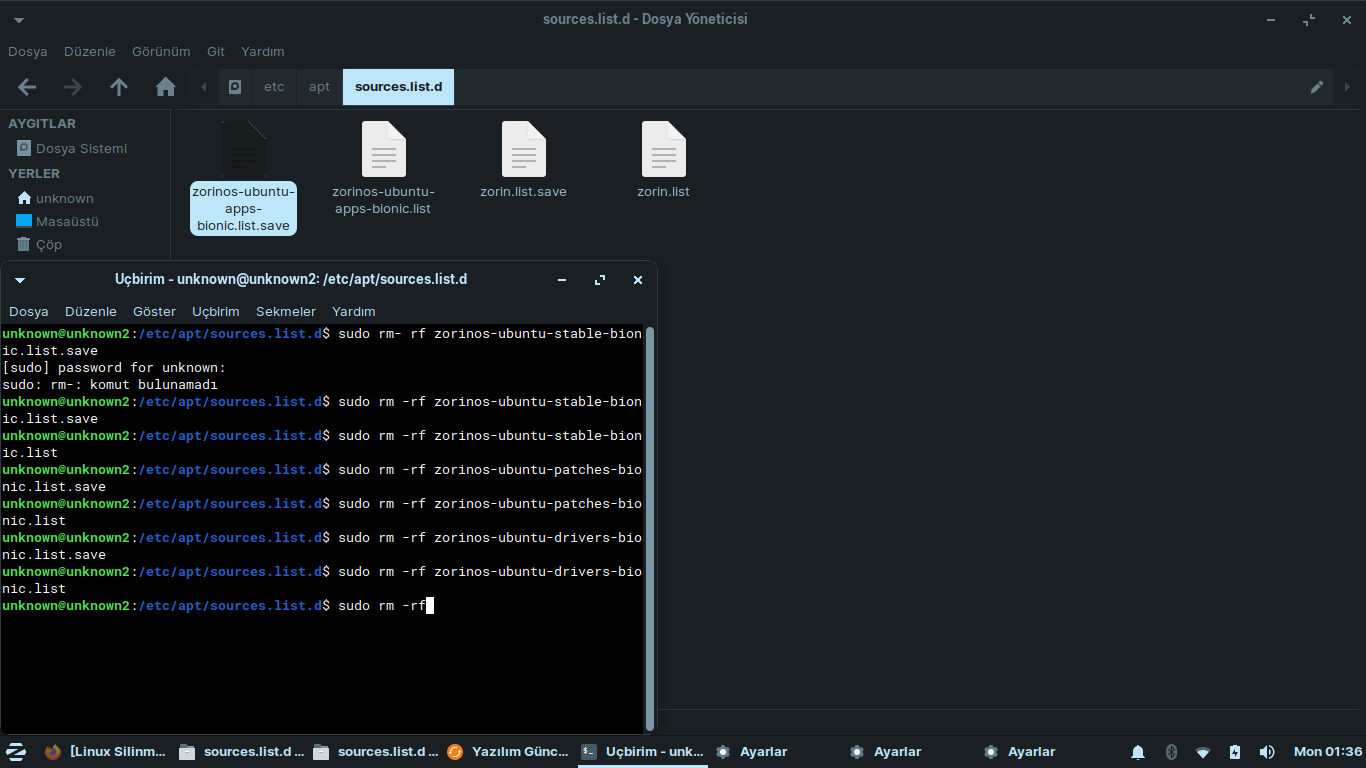This screenshot has height=768, width=1366.
Task: Go back in file manager
Action: click(x=27, y=87)
